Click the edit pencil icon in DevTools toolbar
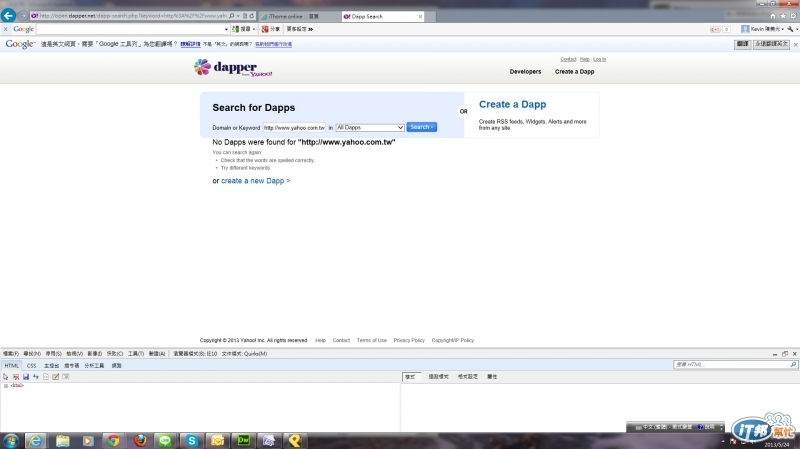The image size is (800, 449). point(56,377)
